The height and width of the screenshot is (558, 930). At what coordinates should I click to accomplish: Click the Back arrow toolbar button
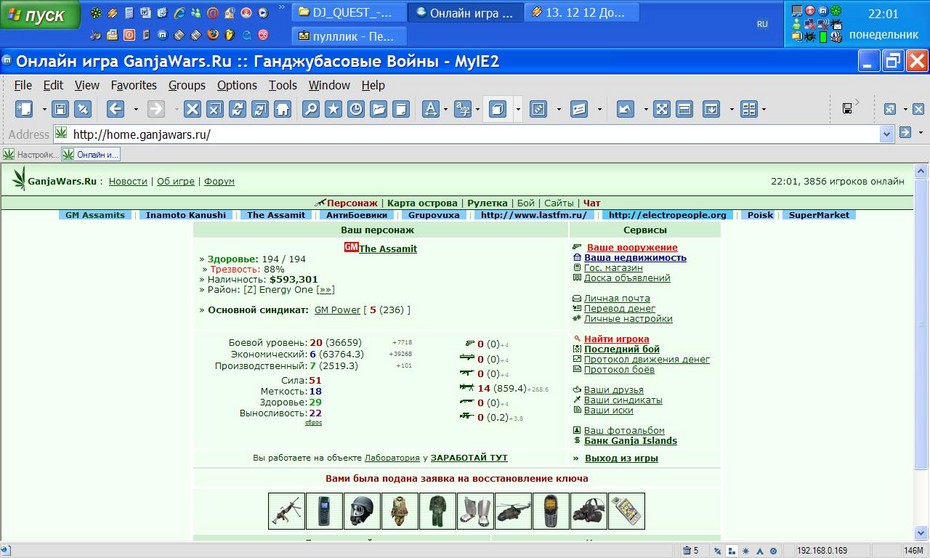115,109
